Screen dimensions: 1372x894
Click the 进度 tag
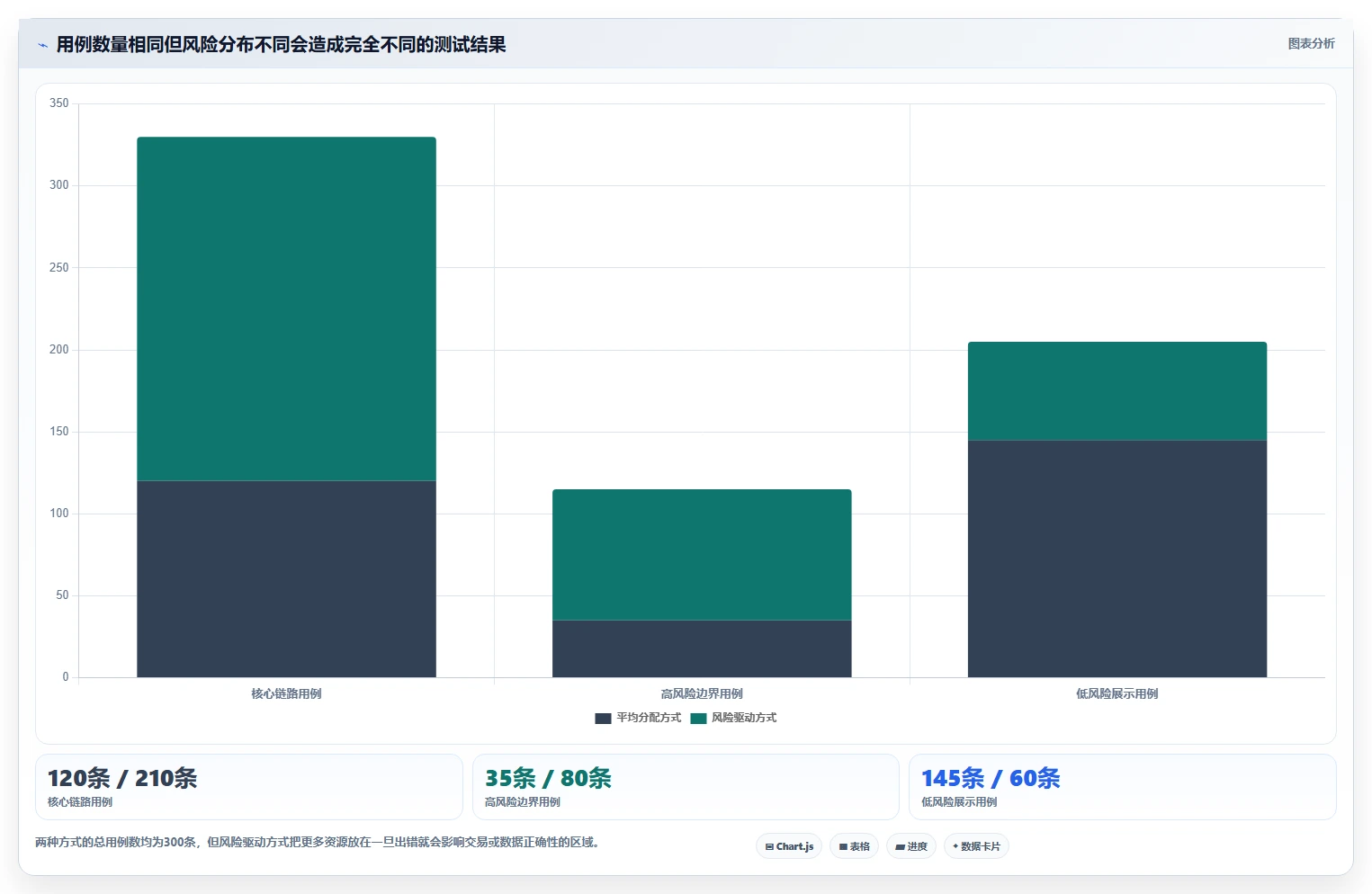point(911,846)
